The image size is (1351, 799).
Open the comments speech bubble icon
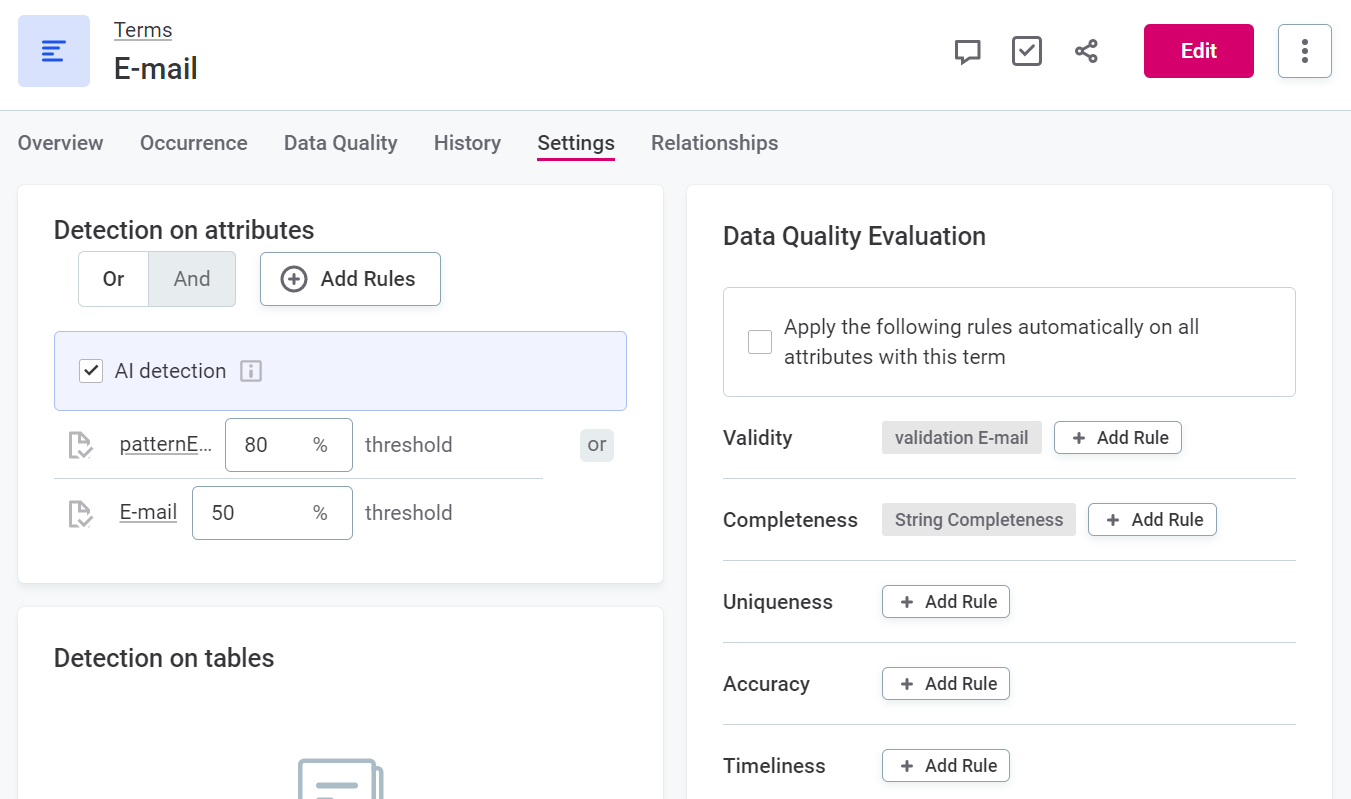click(x=967, y=52)
